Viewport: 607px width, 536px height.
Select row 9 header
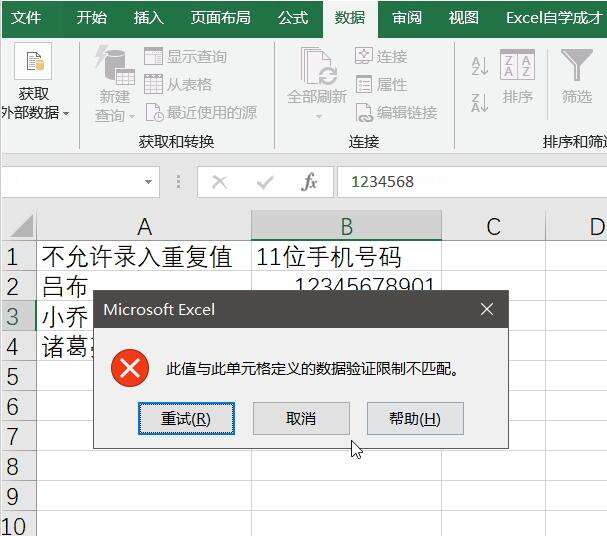pyautogui.click(x=19, y=496)
